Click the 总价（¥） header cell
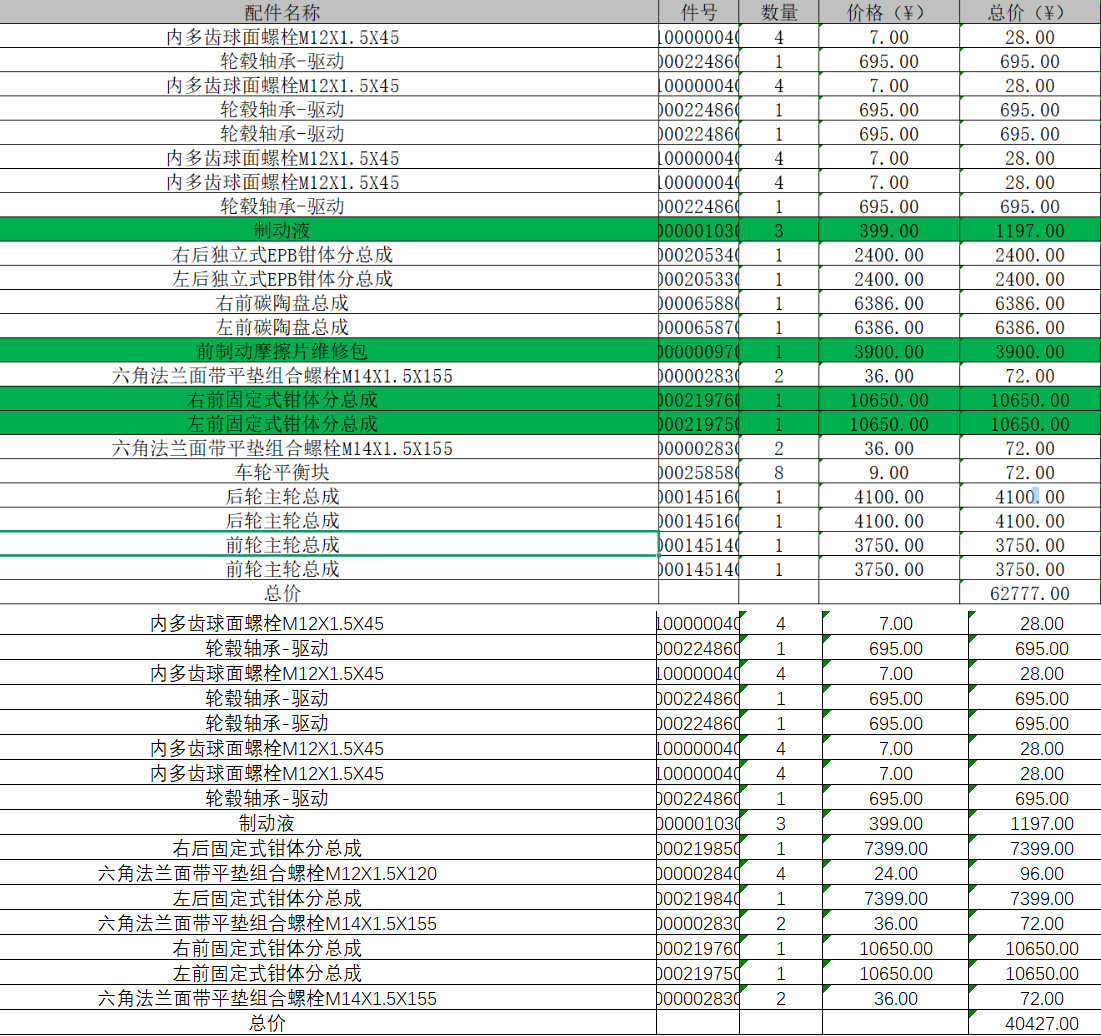1101x1036 pixels. tap(1029, 13)
